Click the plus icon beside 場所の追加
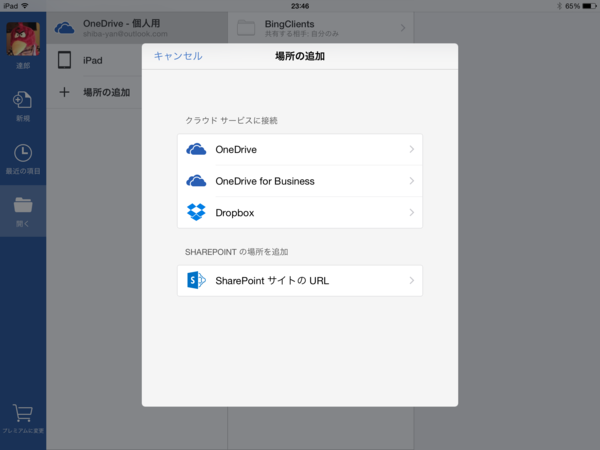The height and width of the screenshot is (450, 600). click(64, 92)
